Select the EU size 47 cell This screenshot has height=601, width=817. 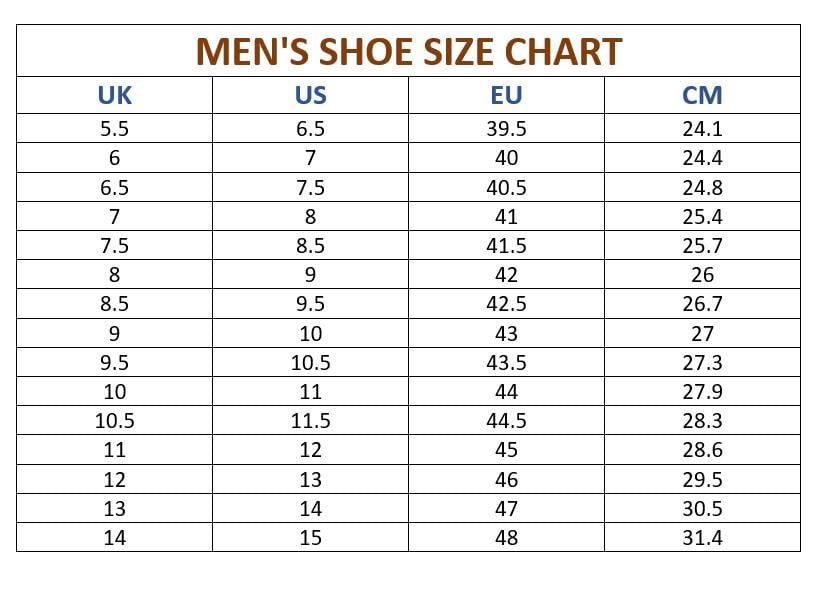click(506, 508)
